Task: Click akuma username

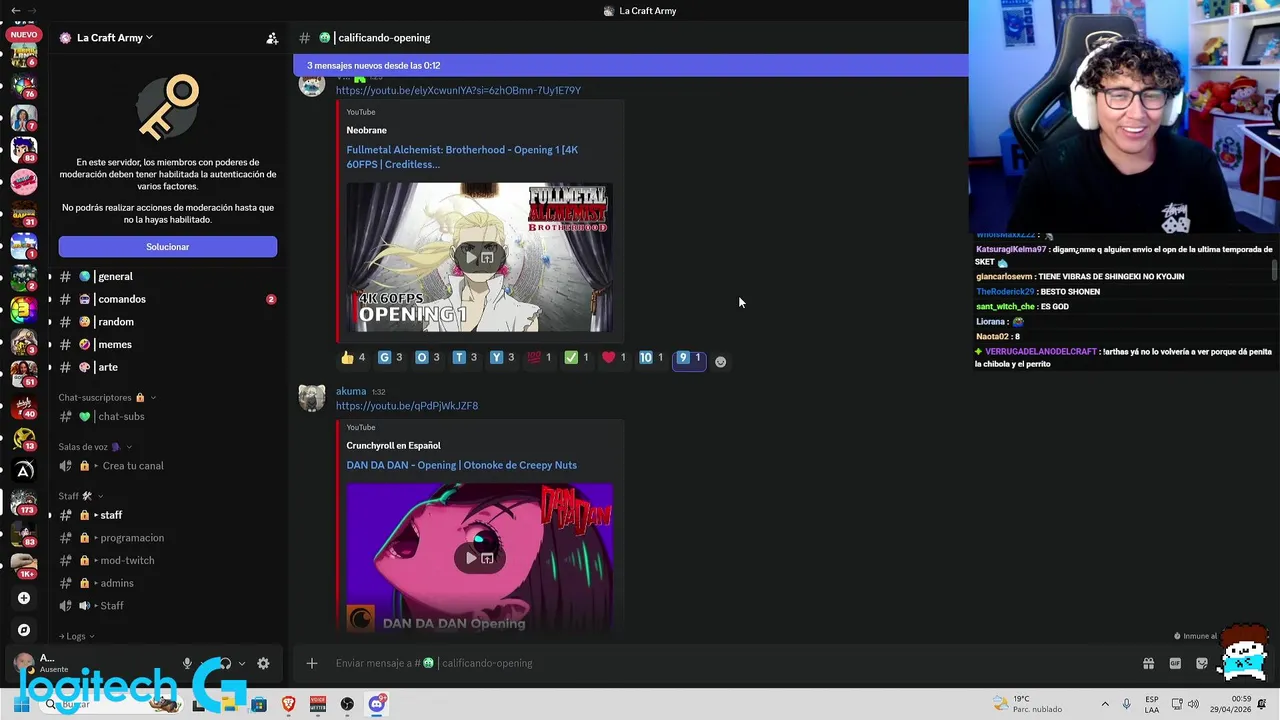Action: point(351,392)
